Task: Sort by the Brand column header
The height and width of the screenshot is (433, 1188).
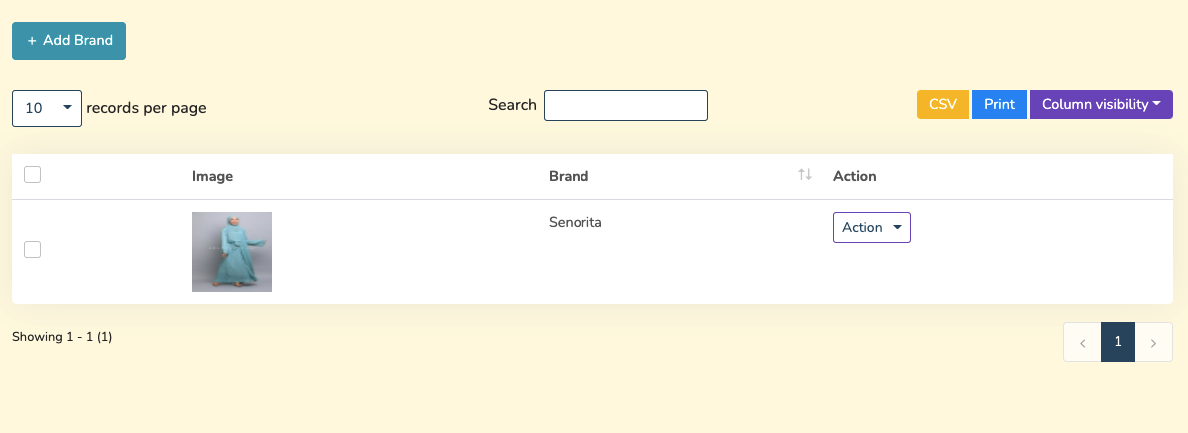Action: pyautogui.click(x=569, y=176)
